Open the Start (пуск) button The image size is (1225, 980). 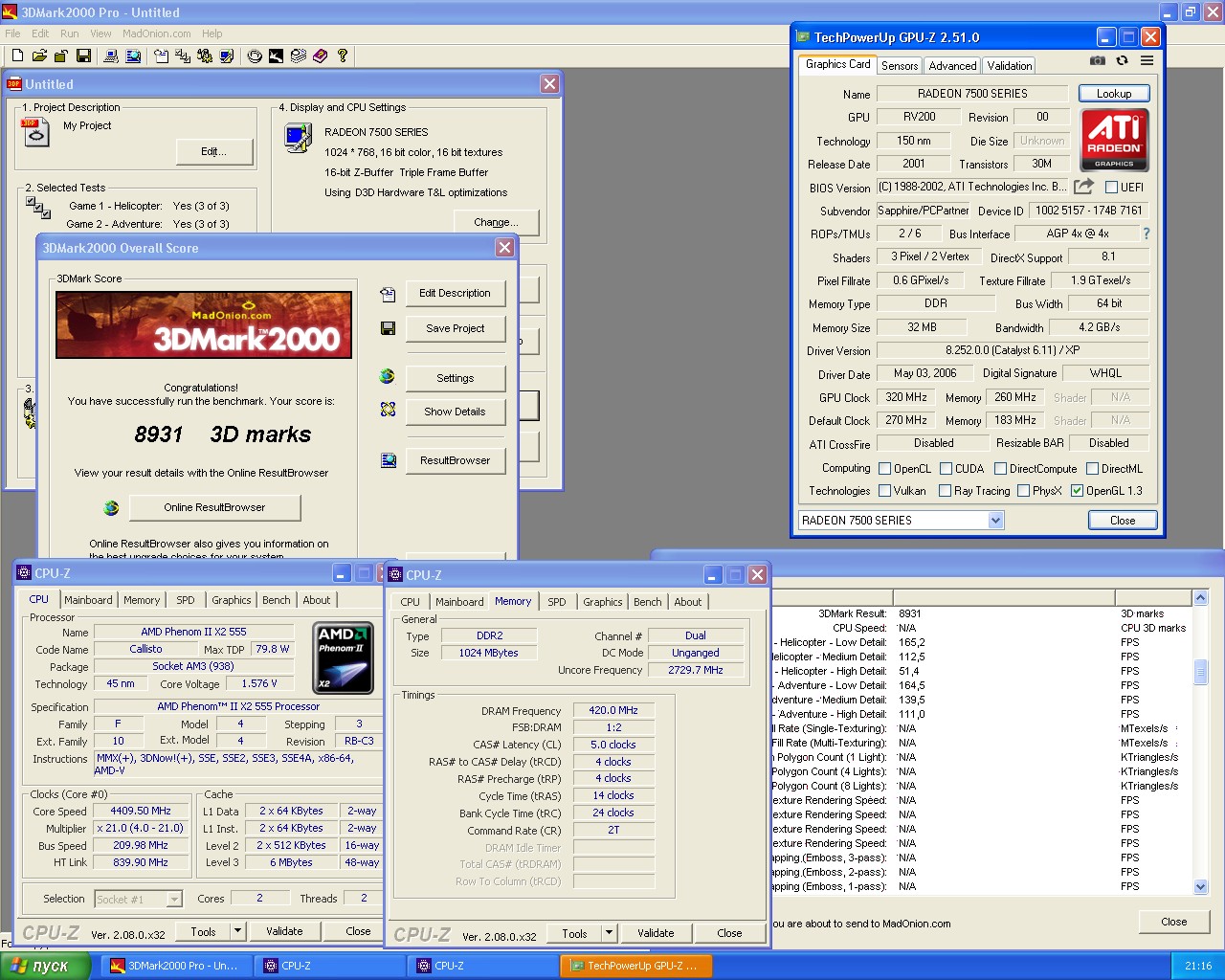coord(46,966)
